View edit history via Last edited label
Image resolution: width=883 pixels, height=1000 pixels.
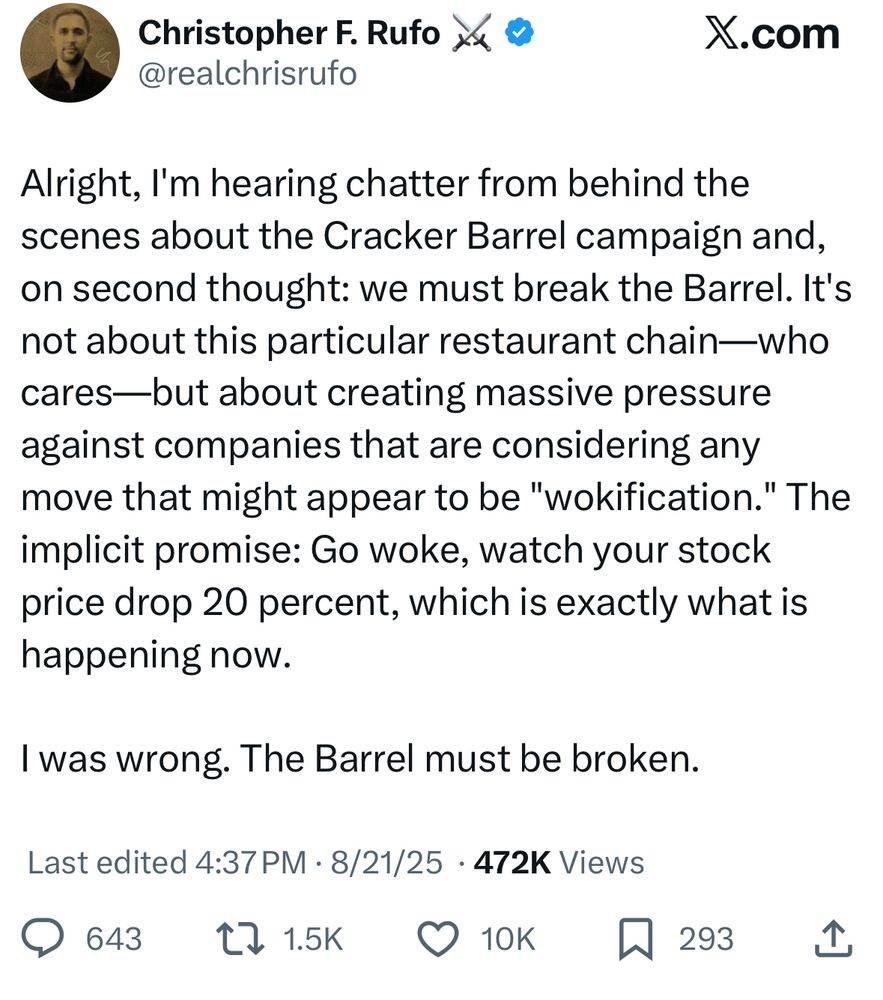click(106, 862)
